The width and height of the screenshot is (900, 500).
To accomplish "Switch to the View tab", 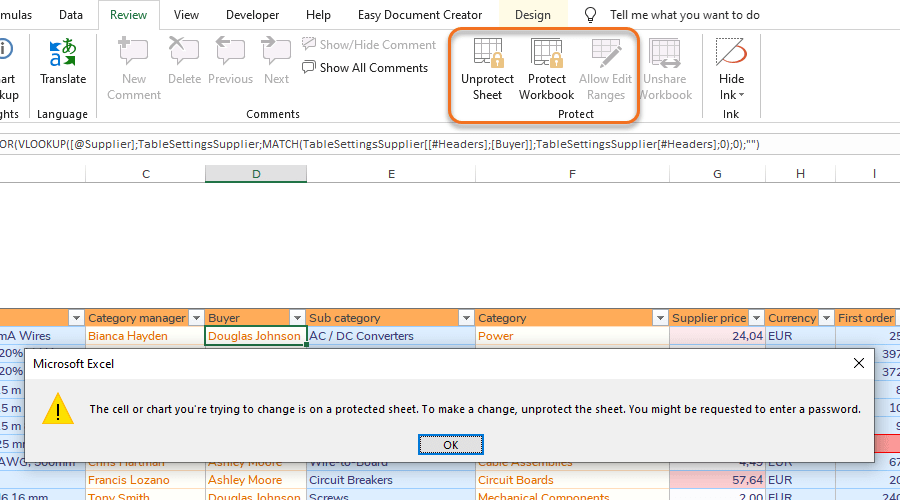I will pos(187,15).
